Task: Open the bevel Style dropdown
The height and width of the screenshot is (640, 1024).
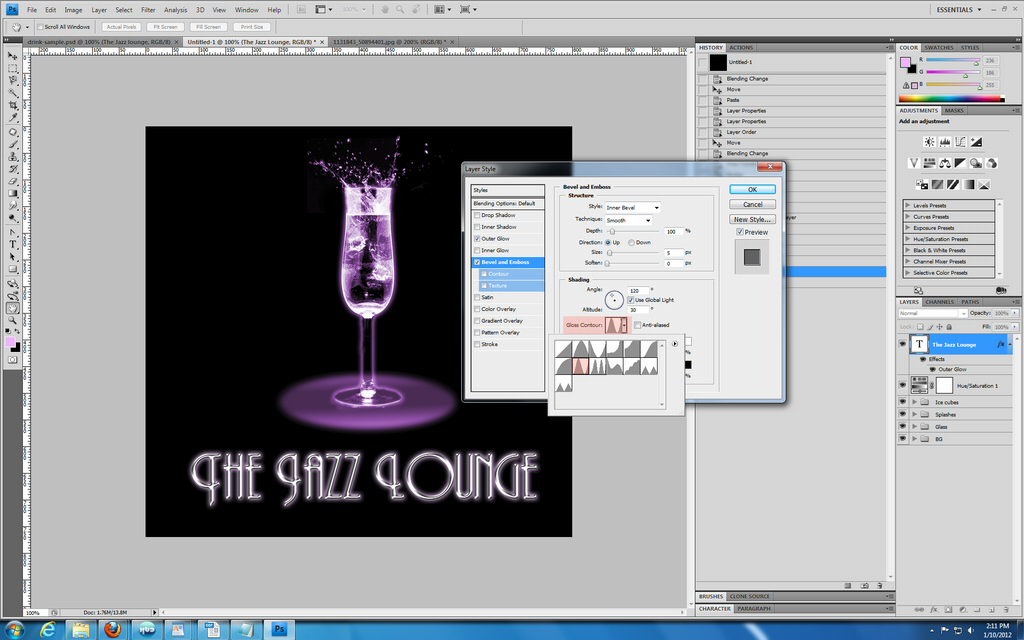Action: pos(632,208)
